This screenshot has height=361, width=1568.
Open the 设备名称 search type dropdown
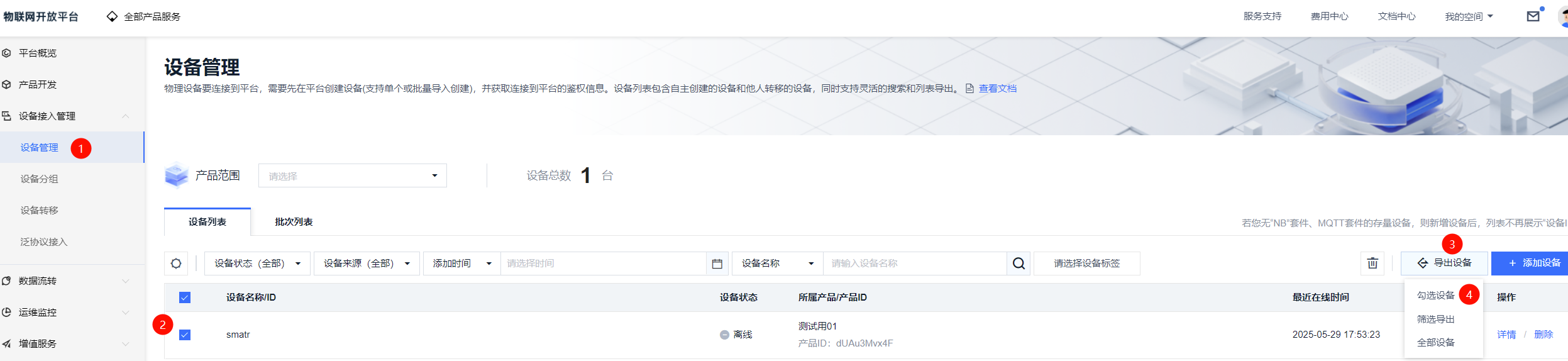point(778,264)
